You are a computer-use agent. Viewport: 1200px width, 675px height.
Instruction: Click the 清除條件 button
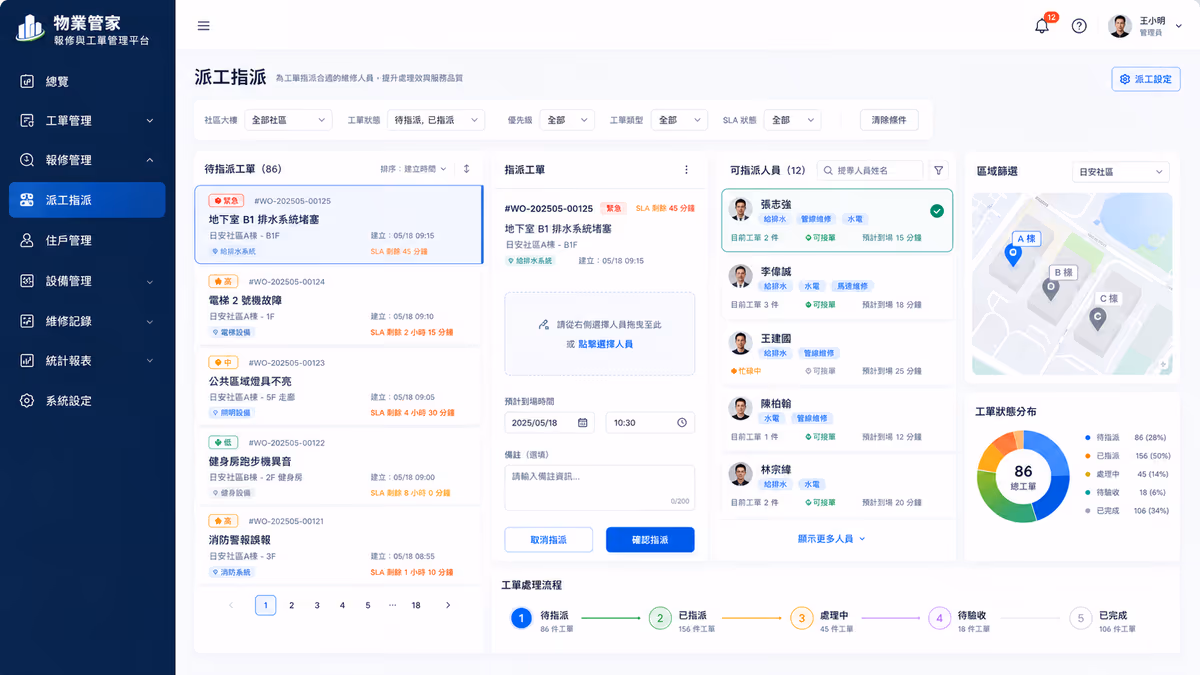pos(889,120)
